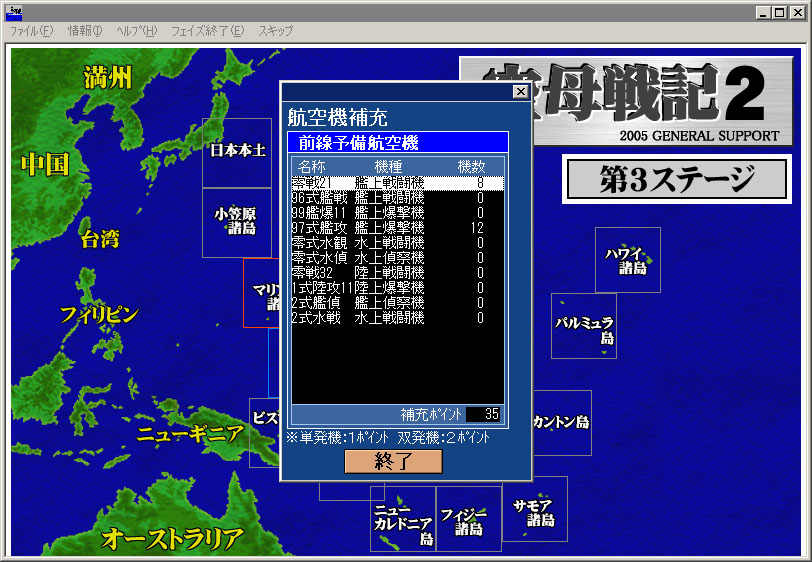Select the 零式水偵 row
The width and height of the screenshot is (812, 562).
point(397,258)
